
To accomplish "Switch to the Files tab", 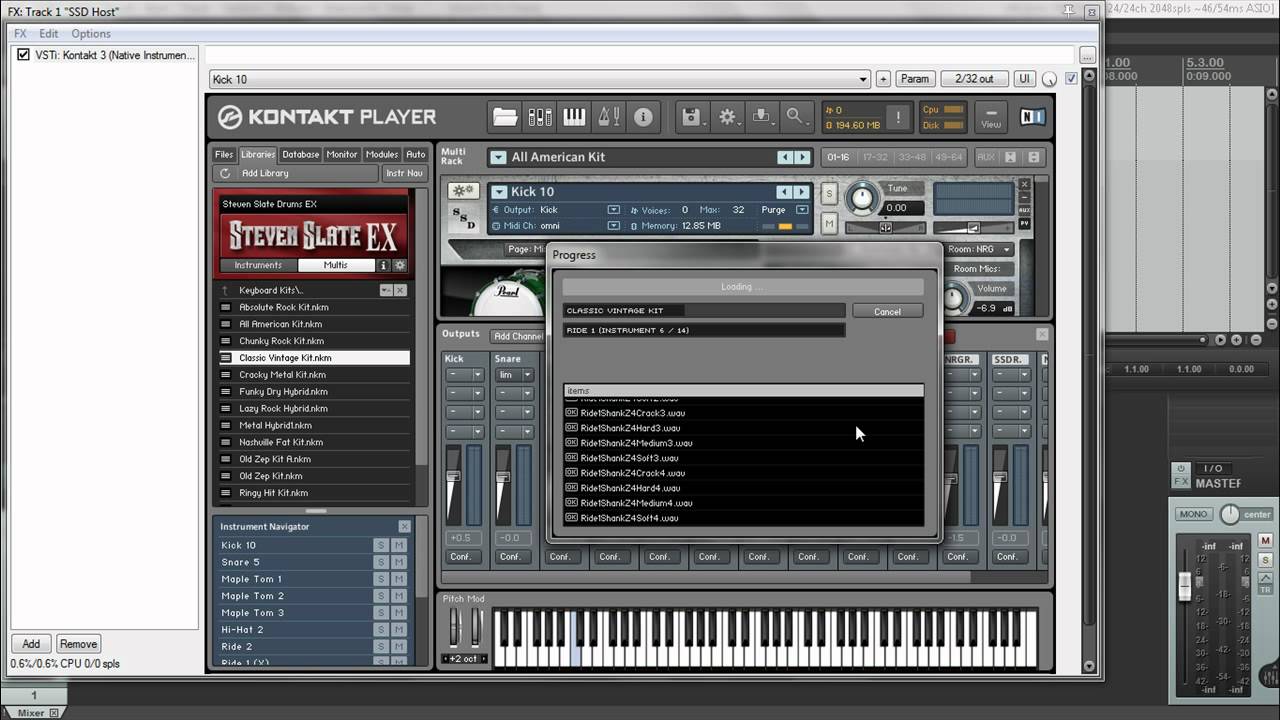I will 224,154.
